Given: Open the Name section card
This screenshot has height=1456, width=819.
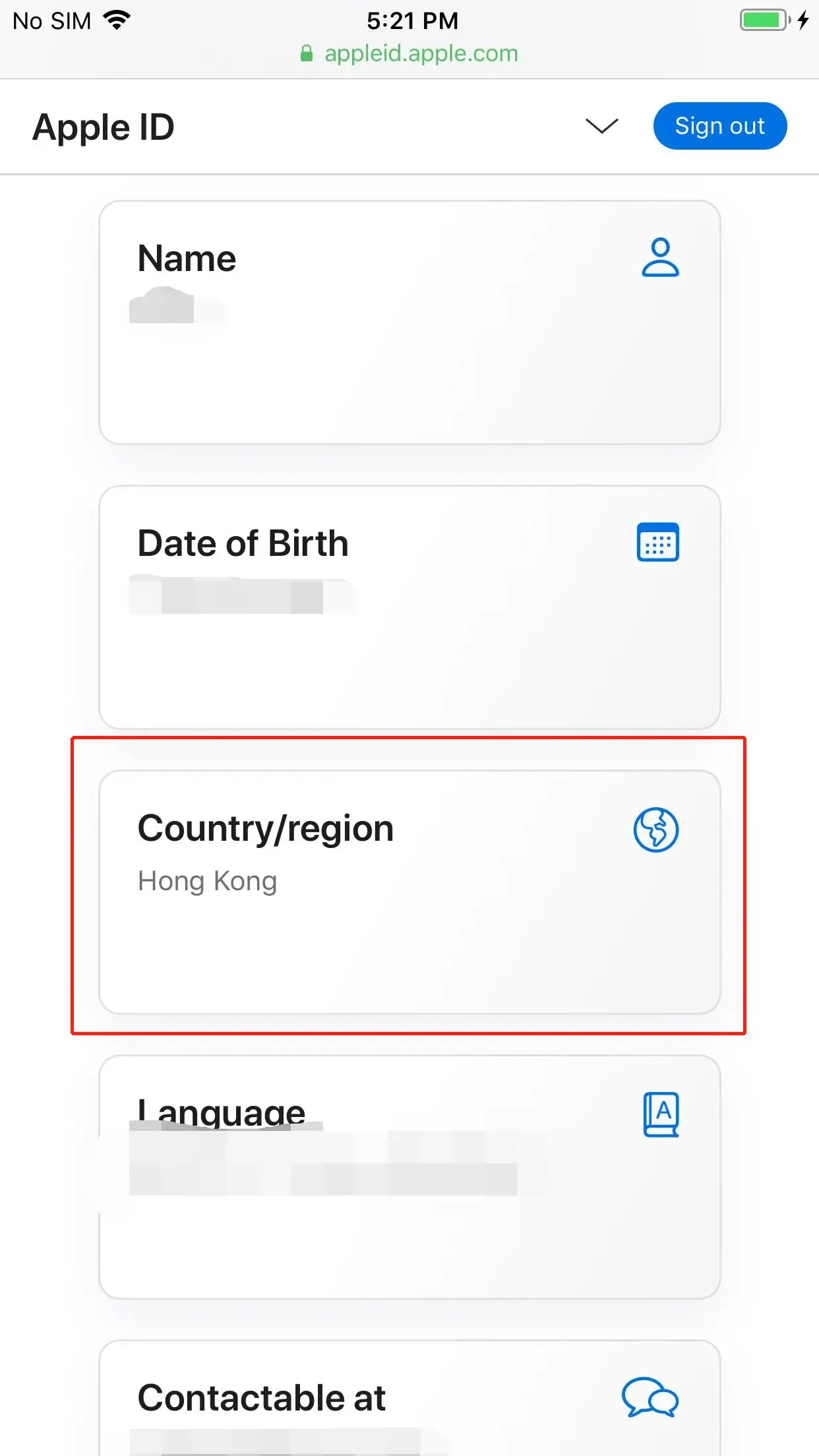Looking at the screenshot, I should 409,321.
